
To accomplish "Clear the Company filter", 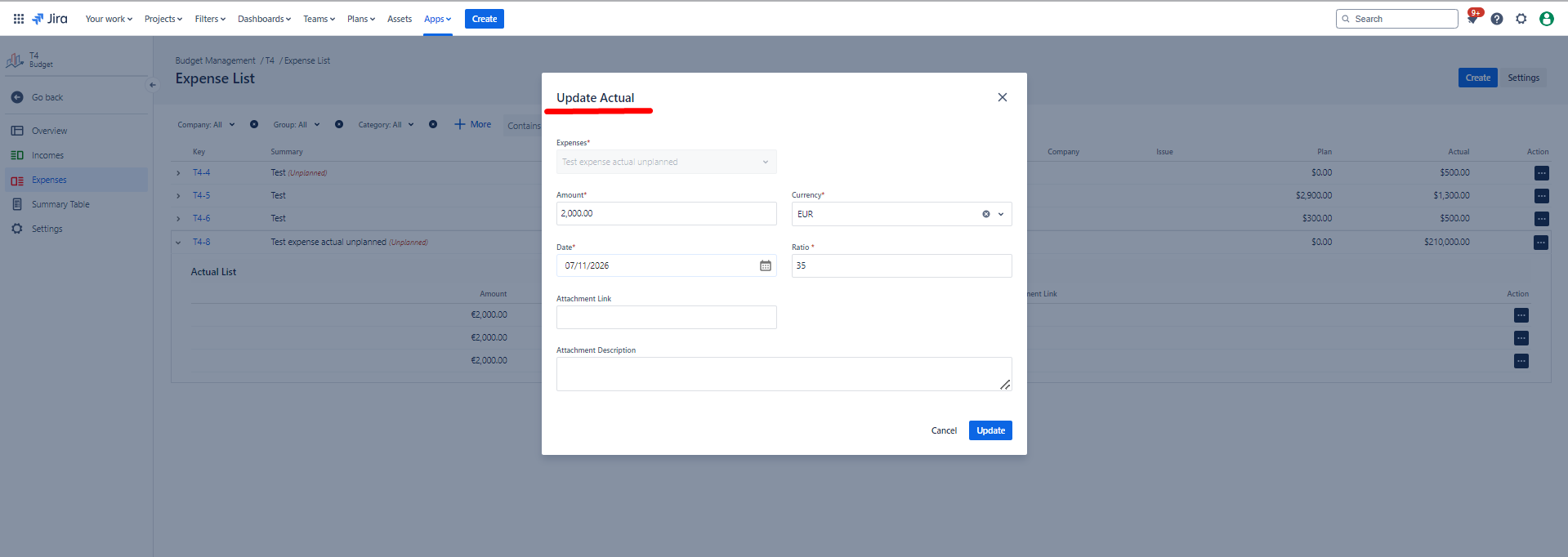I will click(x=254, y=124).
